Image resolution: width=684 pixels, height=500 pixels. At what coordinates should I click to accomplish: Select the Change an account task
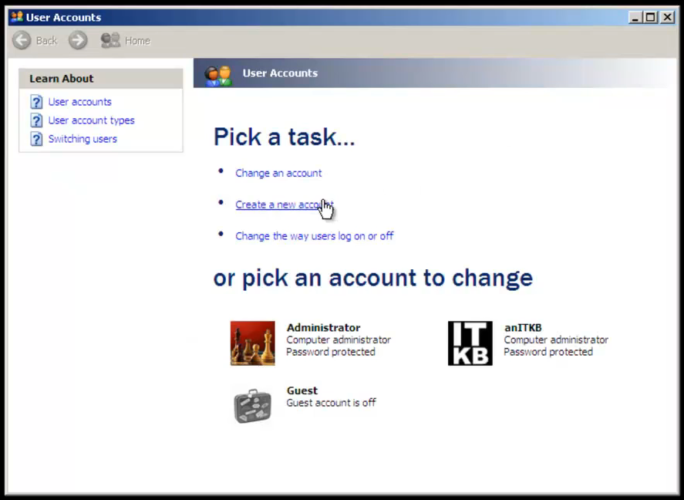[x=278, y=173]
